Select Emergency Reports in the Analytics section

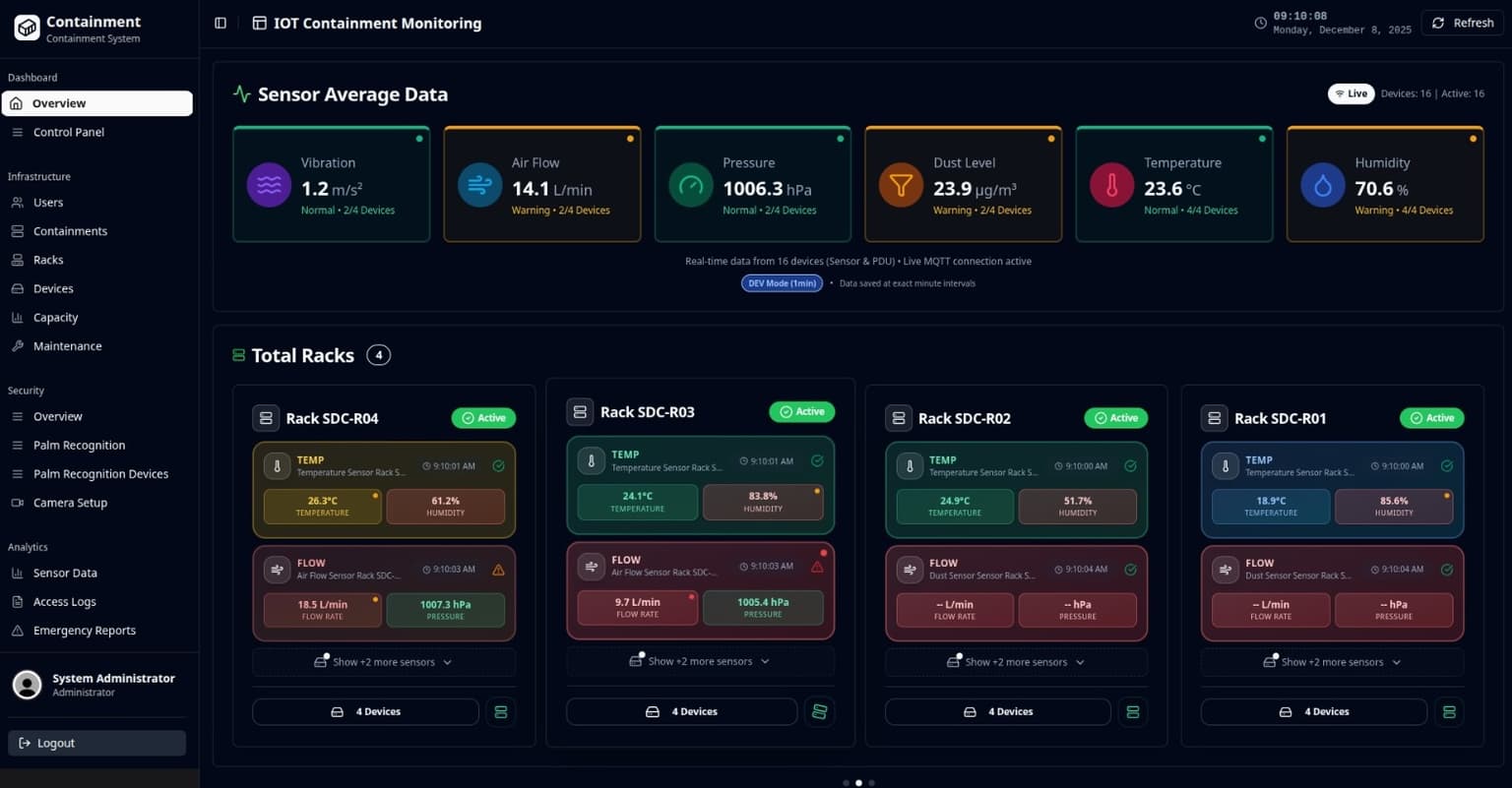(84, 630)
